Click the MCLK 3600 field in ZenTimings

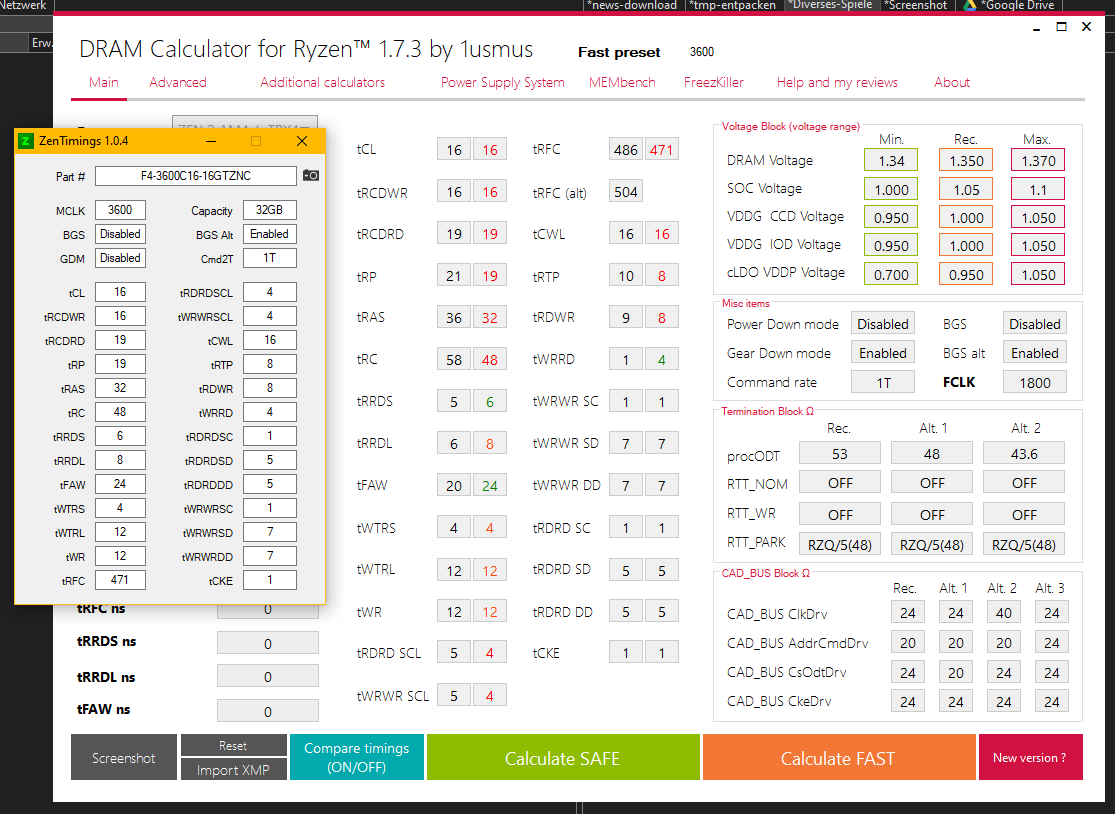(x=120, y=210)
